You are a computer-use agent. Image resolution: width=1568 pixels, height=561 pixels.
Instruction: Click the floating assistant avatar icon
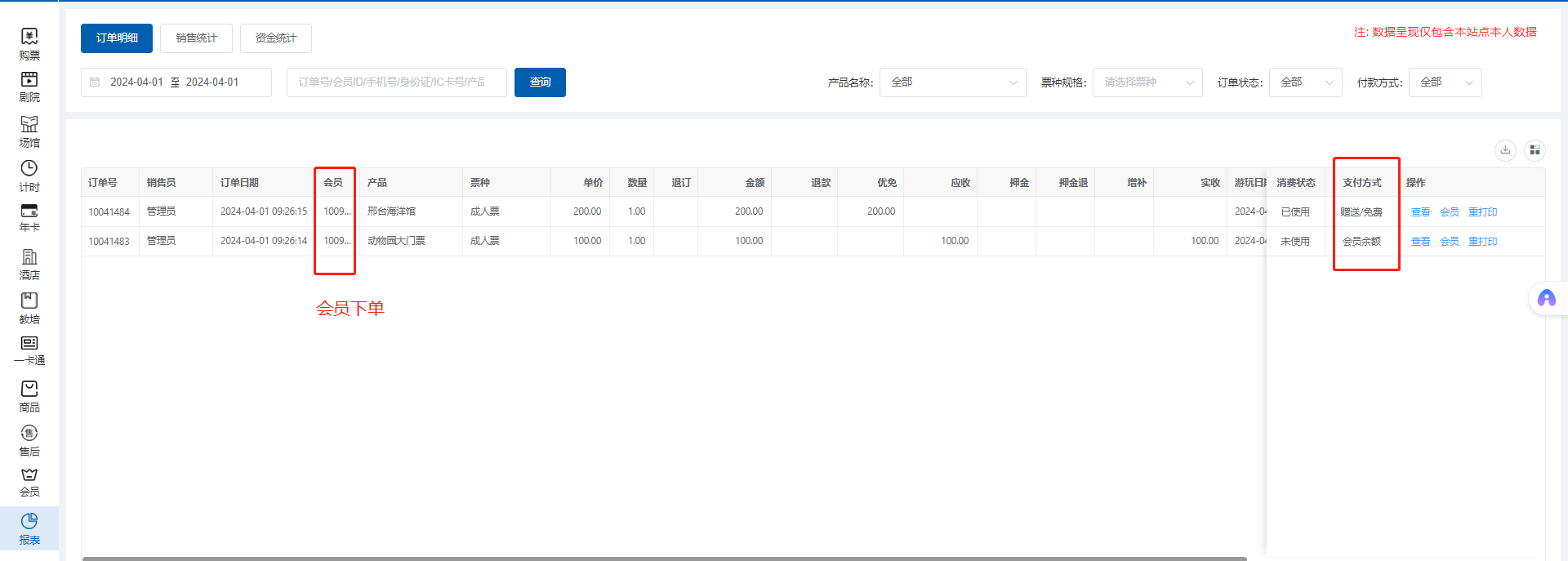point(1546,299)
